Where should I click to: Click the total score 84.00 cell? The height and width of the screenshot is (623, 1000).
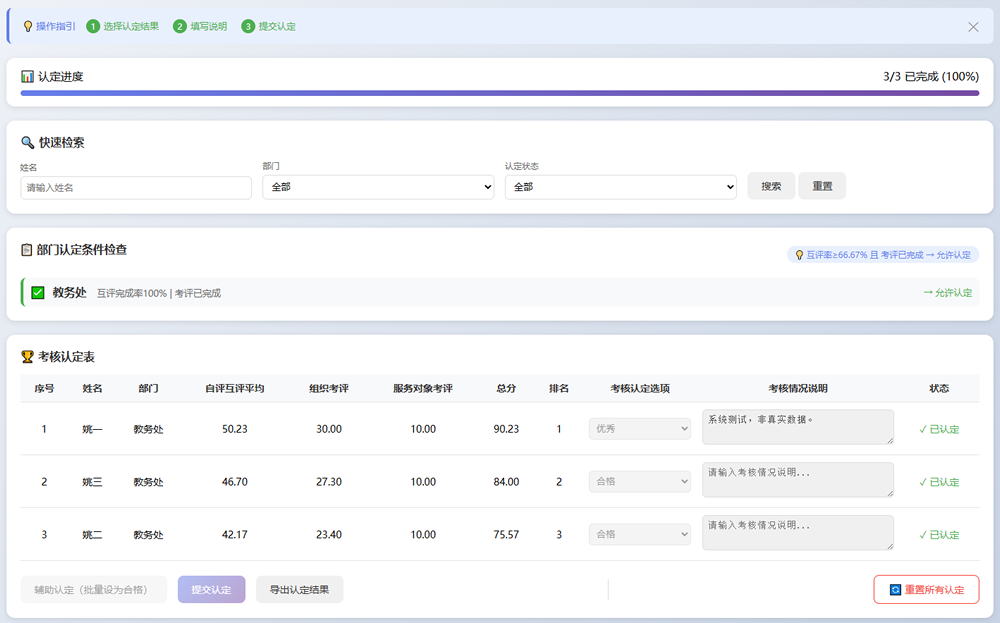pos(506,482)
